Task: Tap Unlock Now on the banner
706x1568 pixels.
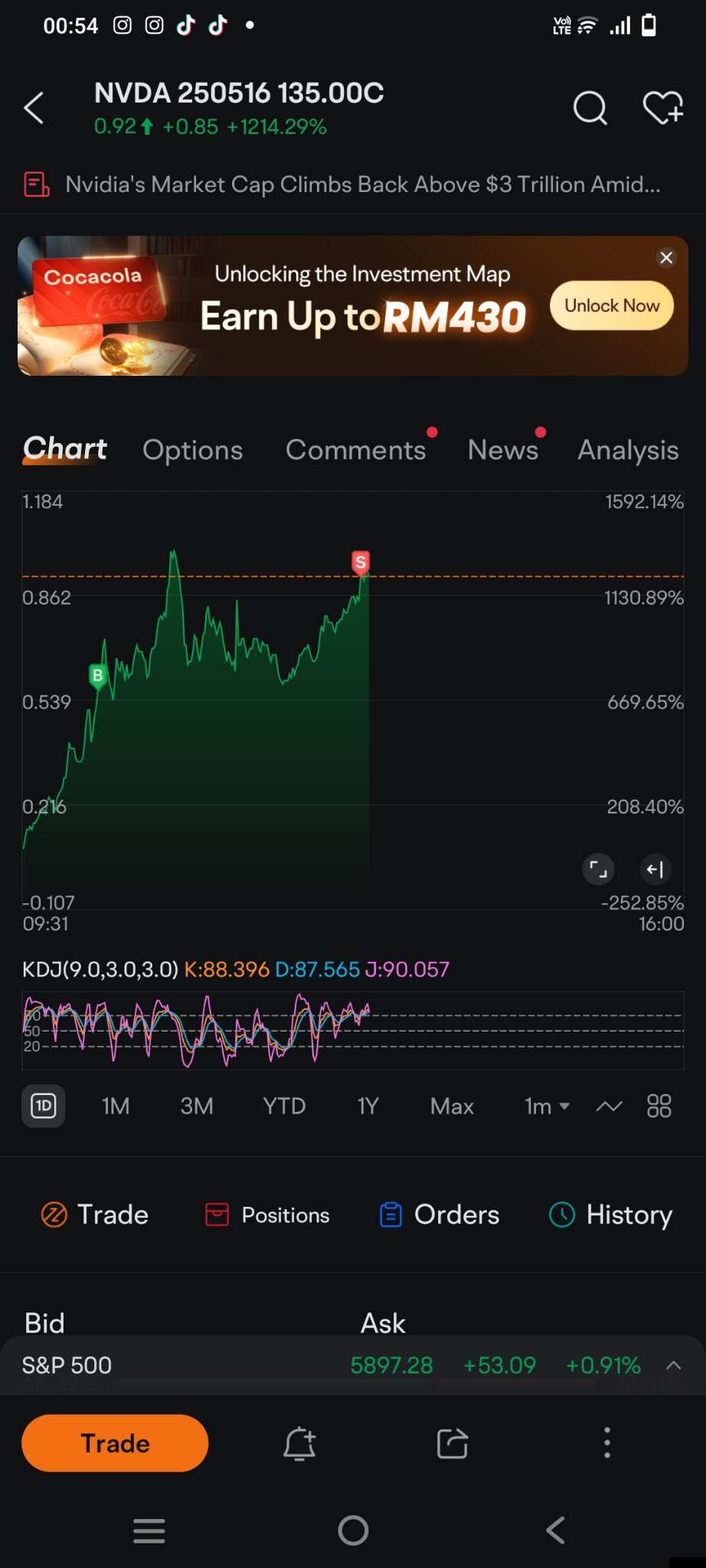Action: click(612, 305)
